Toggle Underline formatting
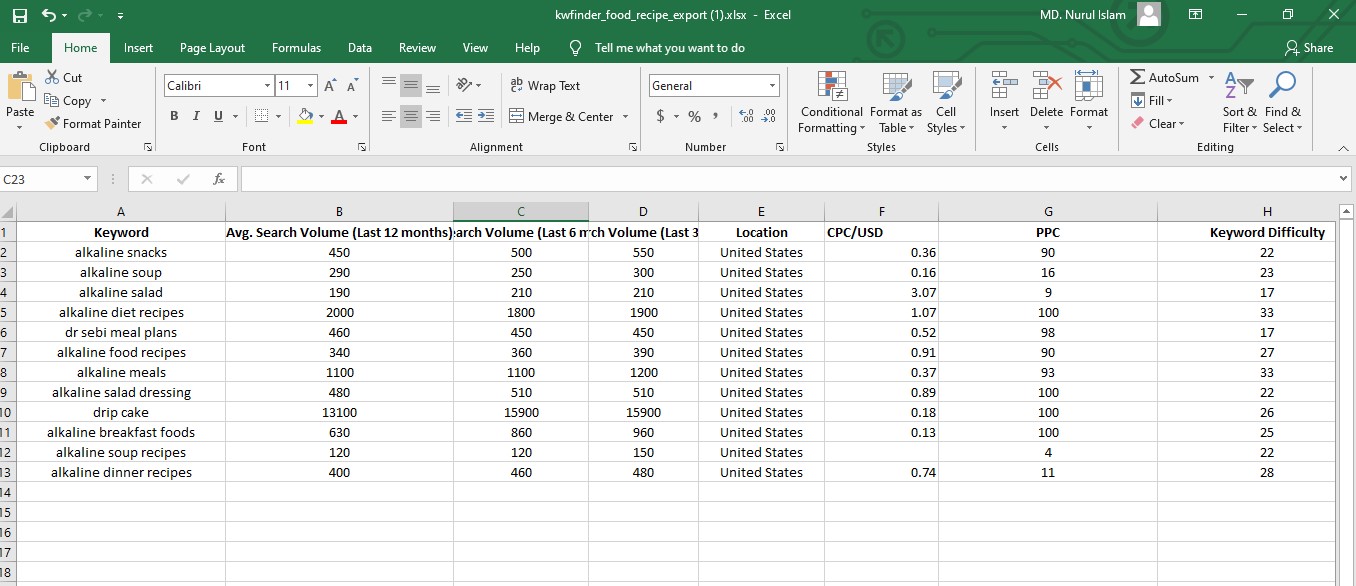Image resolution: width=1356 pixels, height=586 pixels. click(217, 116)
